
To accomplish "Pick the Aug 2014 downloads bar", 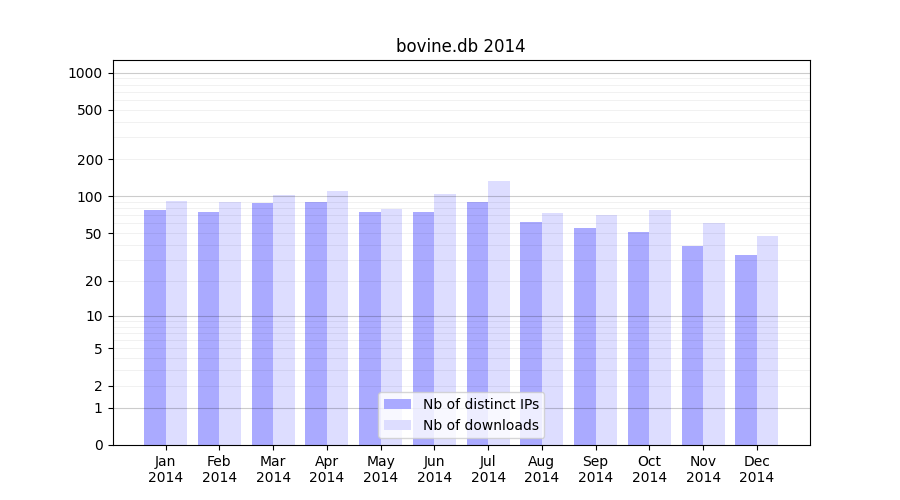I will click(x=553, y=328).
